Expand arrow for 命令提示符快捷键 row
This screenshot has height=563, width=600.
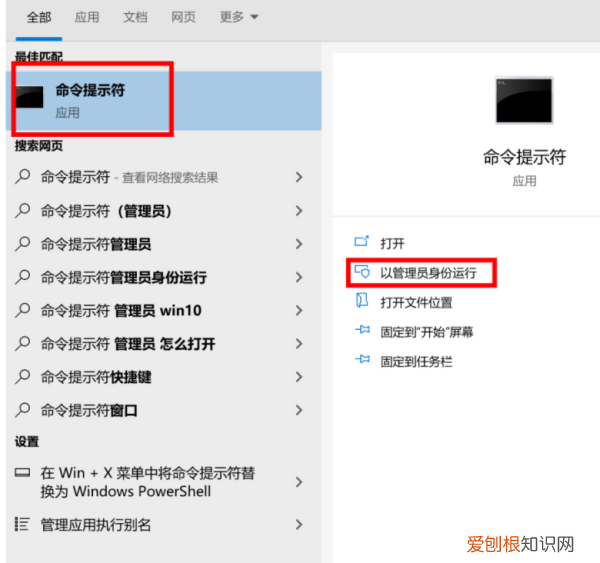pos(299,377)
